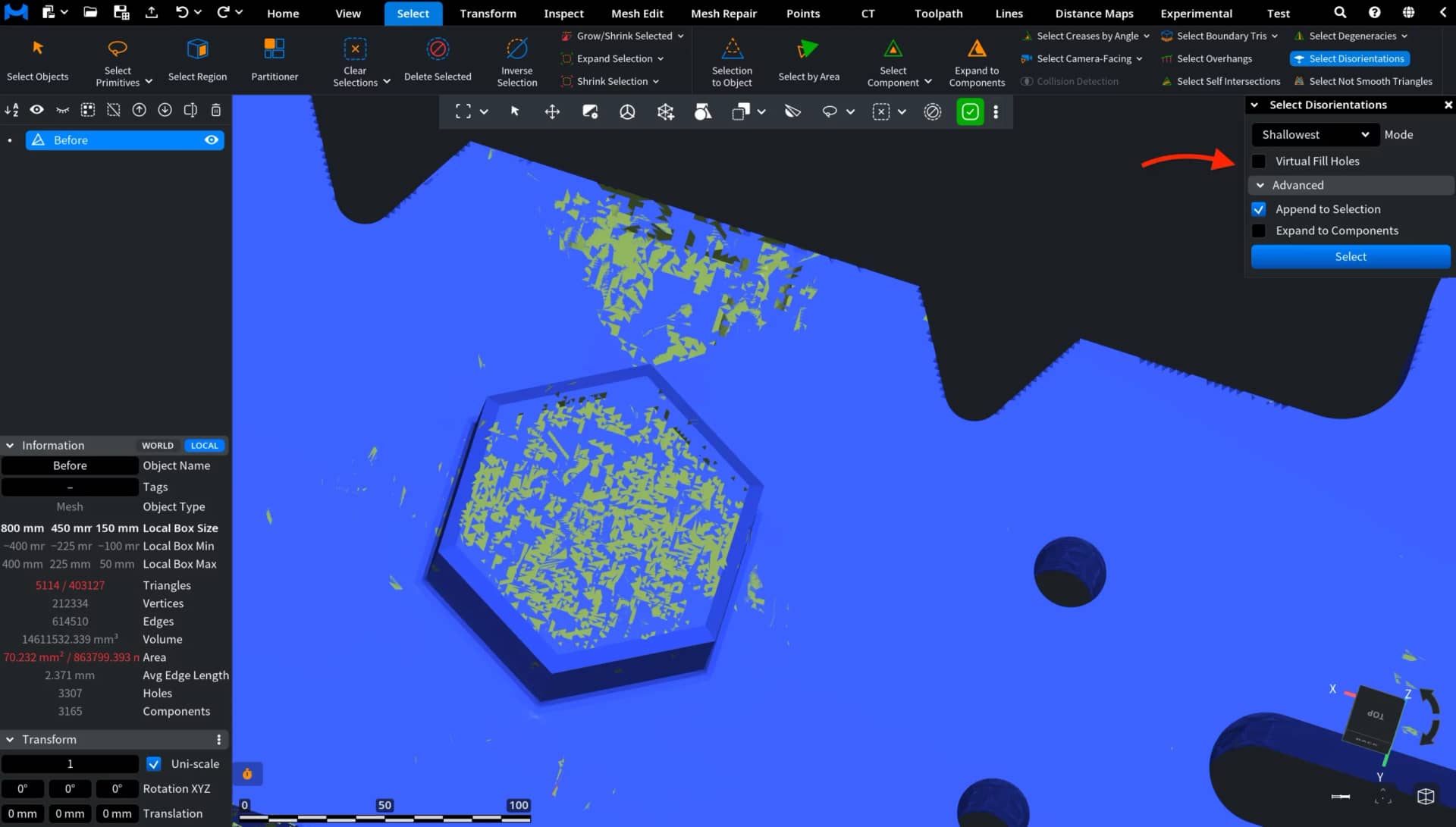Click the move arrows icon in viewport toolbar
1456x827 pixels.
[552, 112]
